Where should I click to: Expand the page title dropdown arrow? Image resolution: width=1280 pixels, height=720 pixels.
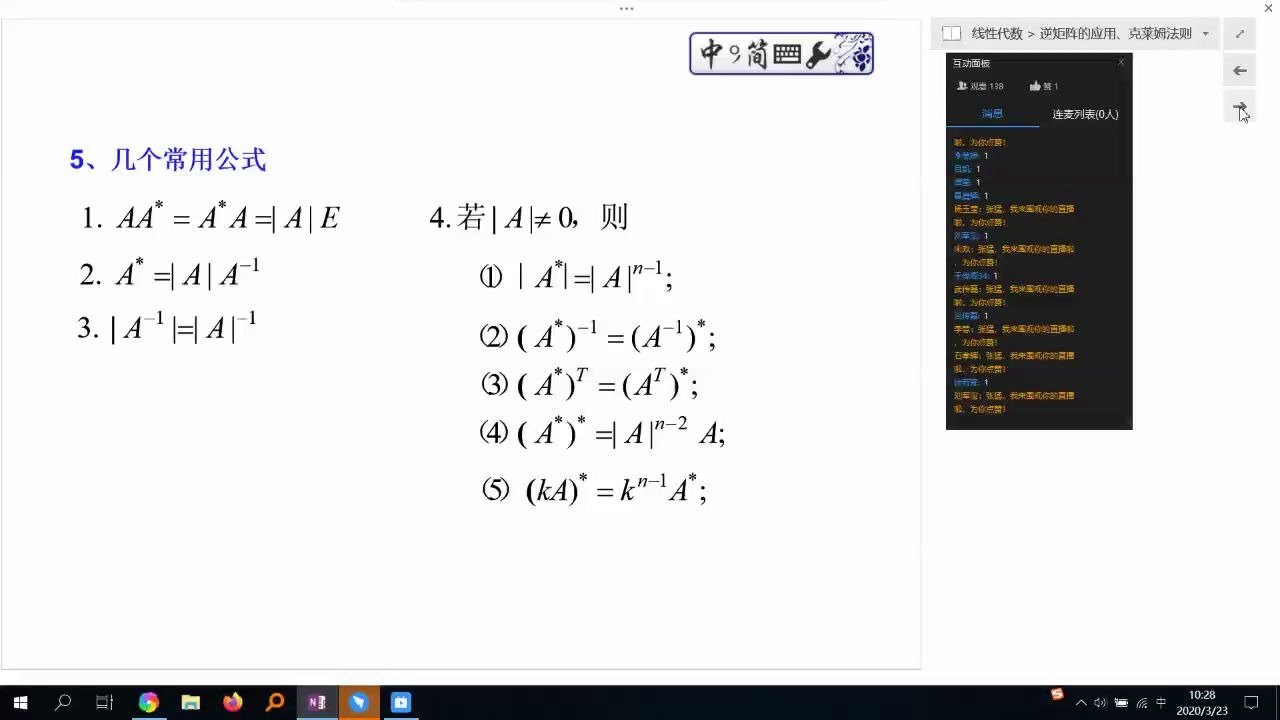(x=1205, y=33)
